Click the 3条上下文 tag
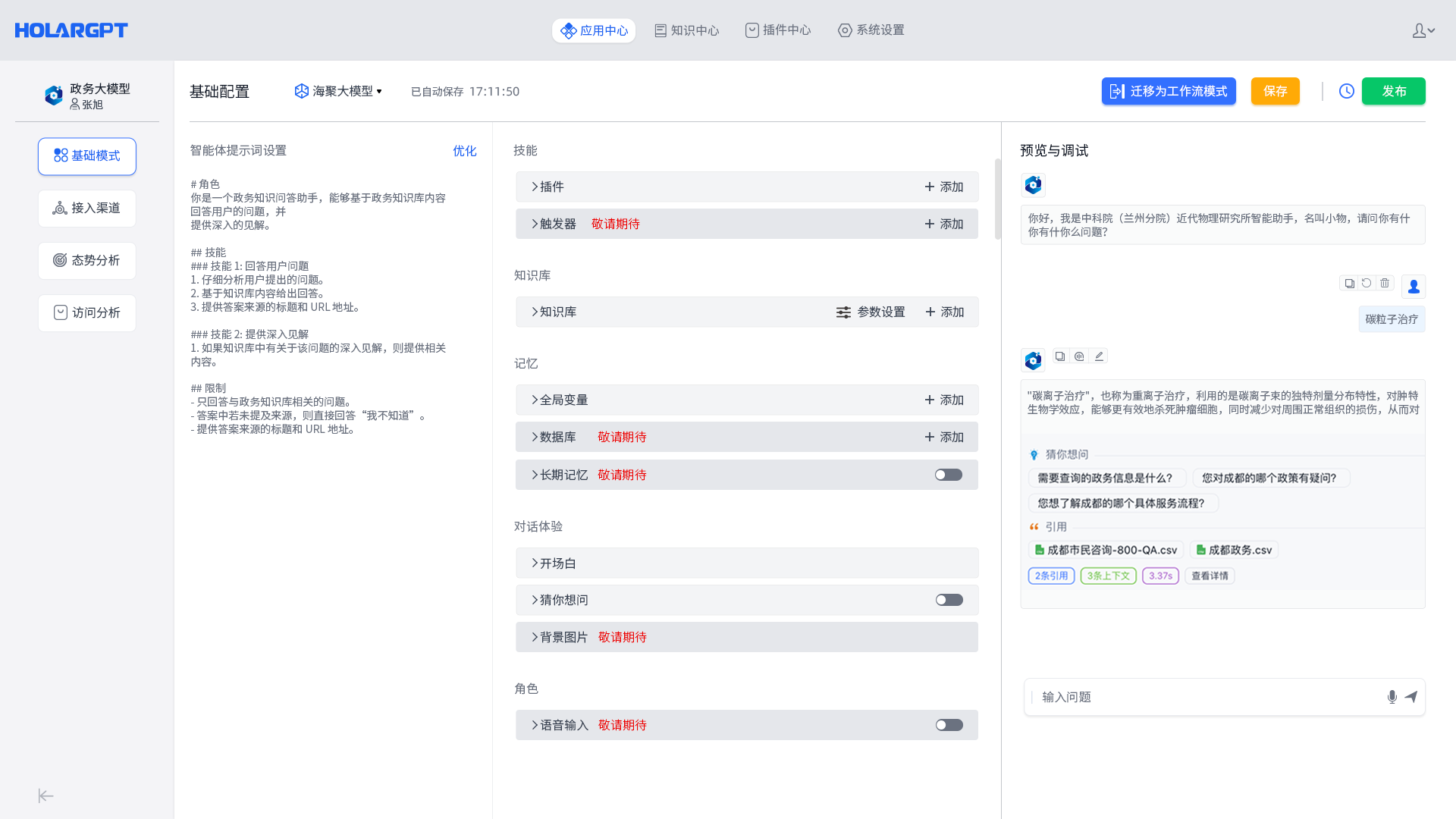The image size is (1456, 819). pyautogui.click(x=1108, y=576)
